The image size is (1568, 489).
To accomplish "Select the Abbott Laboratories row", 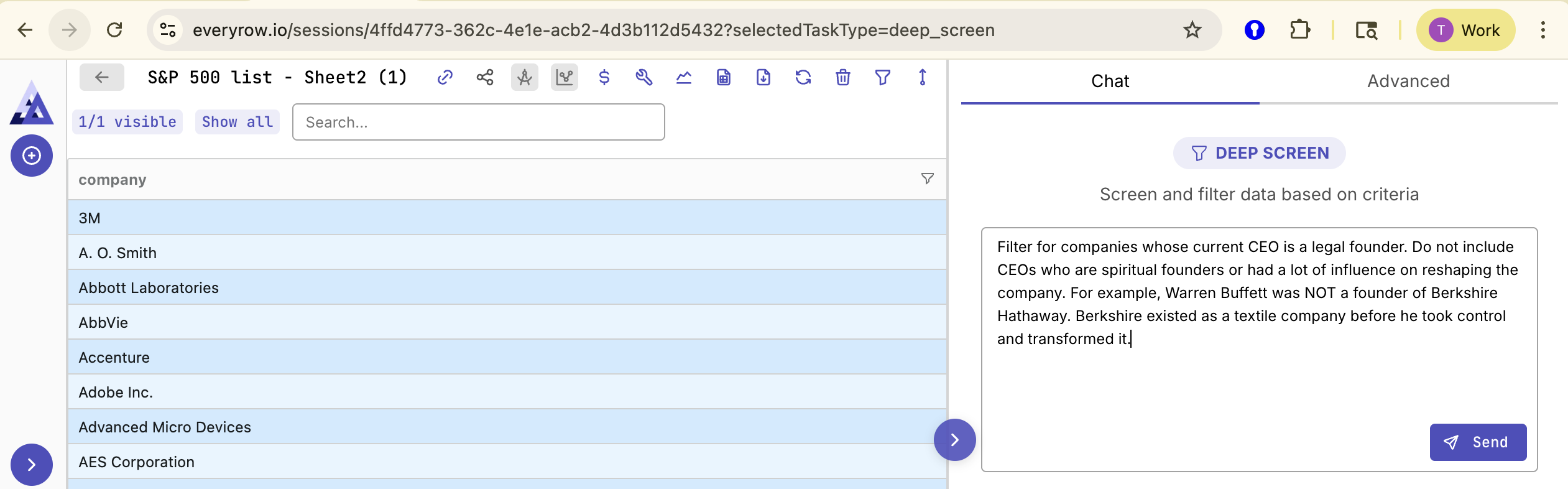I will coord(507,287).
